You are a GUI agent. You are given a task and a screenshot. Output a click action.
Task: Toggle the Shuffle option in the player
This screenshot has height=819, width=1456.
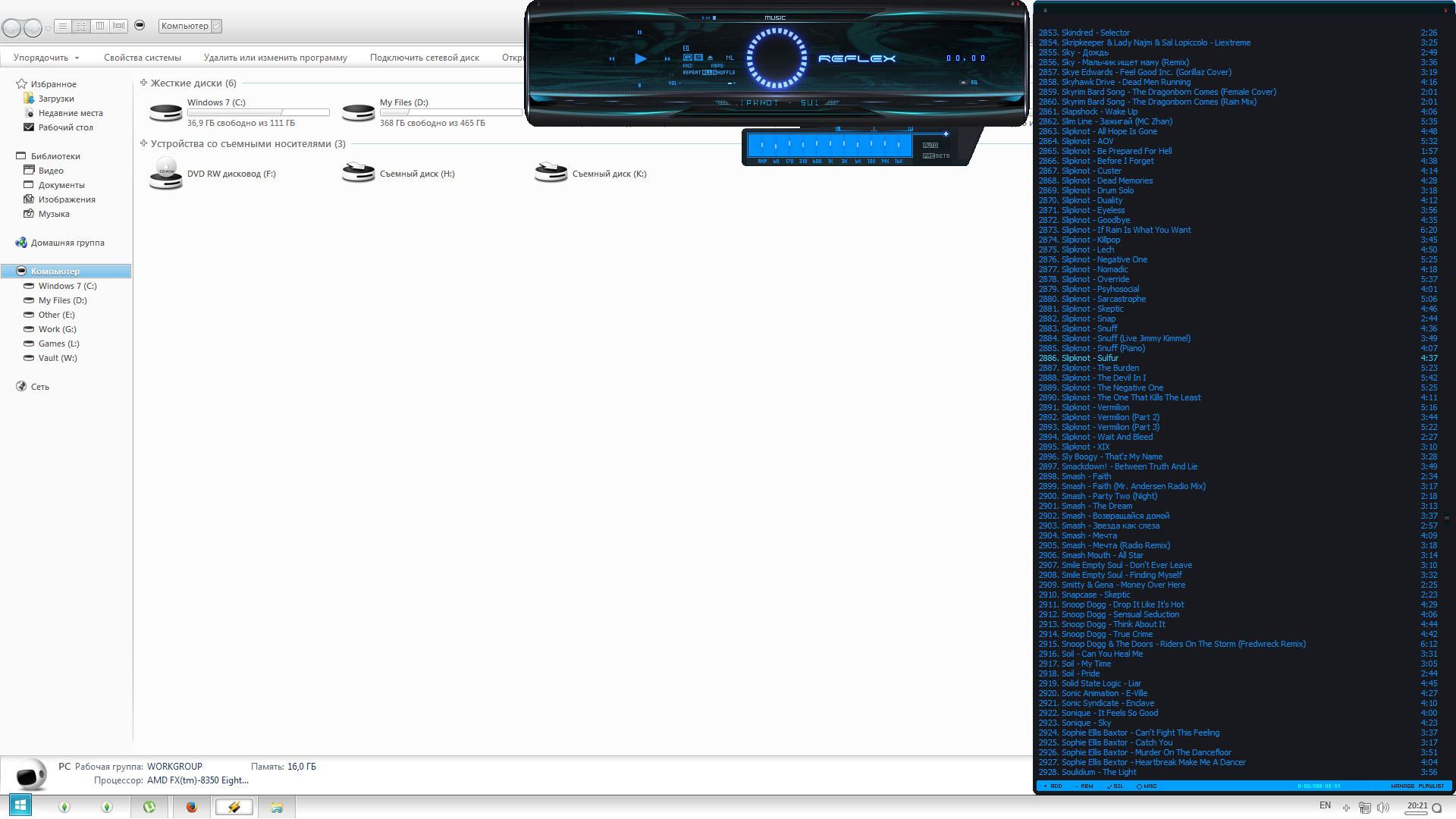coord(726,73)
